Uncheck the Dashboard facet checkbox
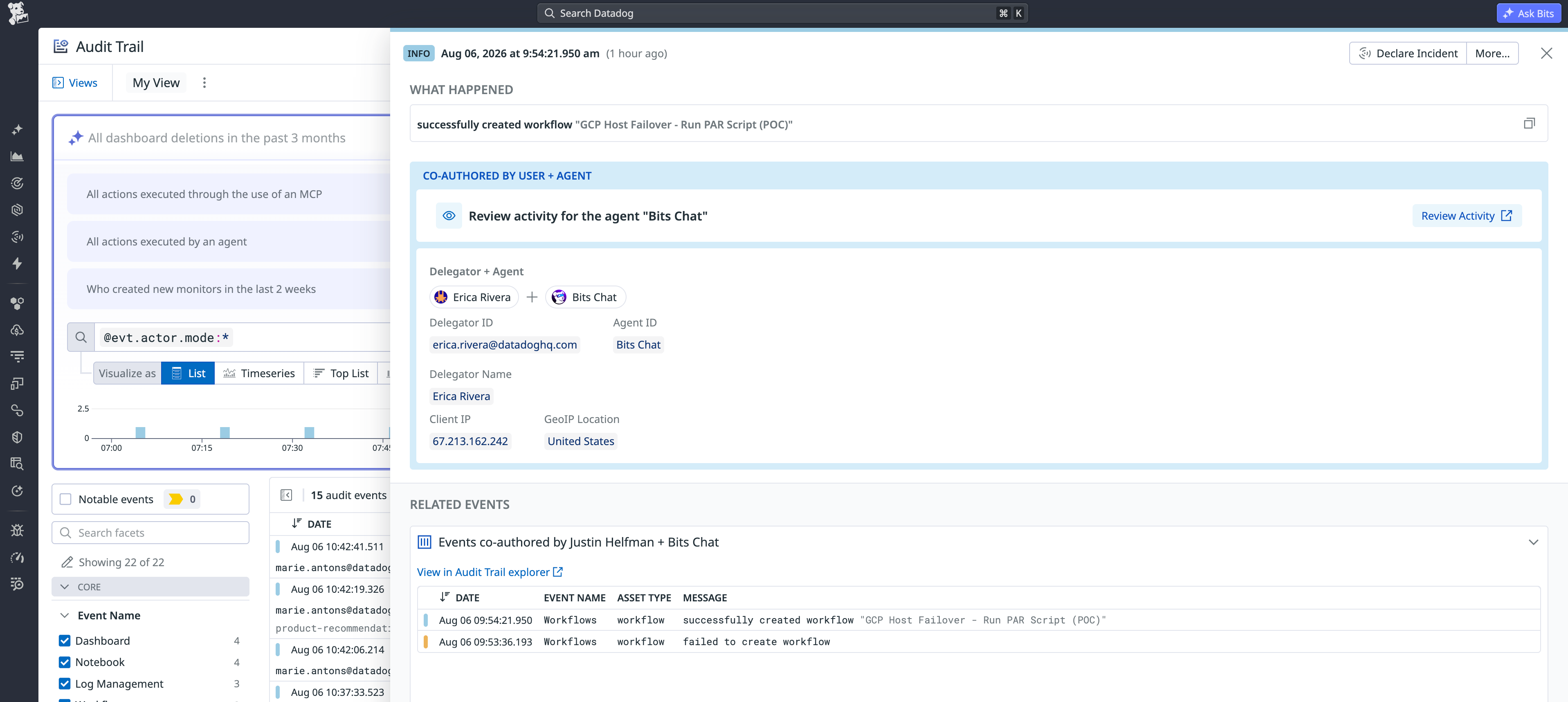Screen dimensions: 1568x702 (x=65, y=641)
